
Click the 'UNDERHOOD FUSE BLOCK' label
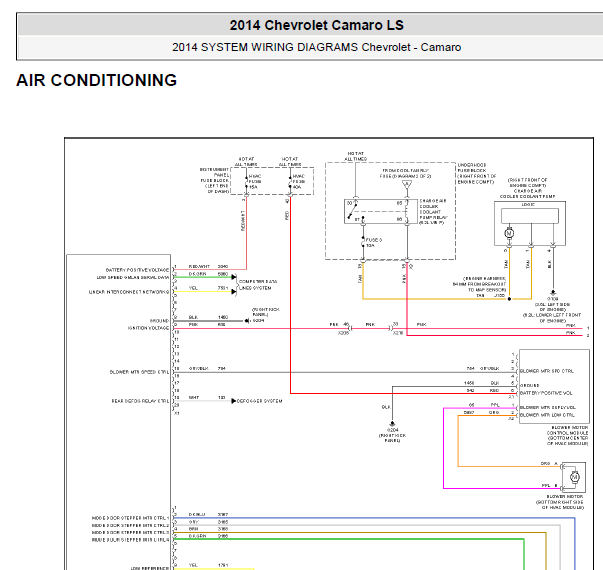(x=476, y=173)
